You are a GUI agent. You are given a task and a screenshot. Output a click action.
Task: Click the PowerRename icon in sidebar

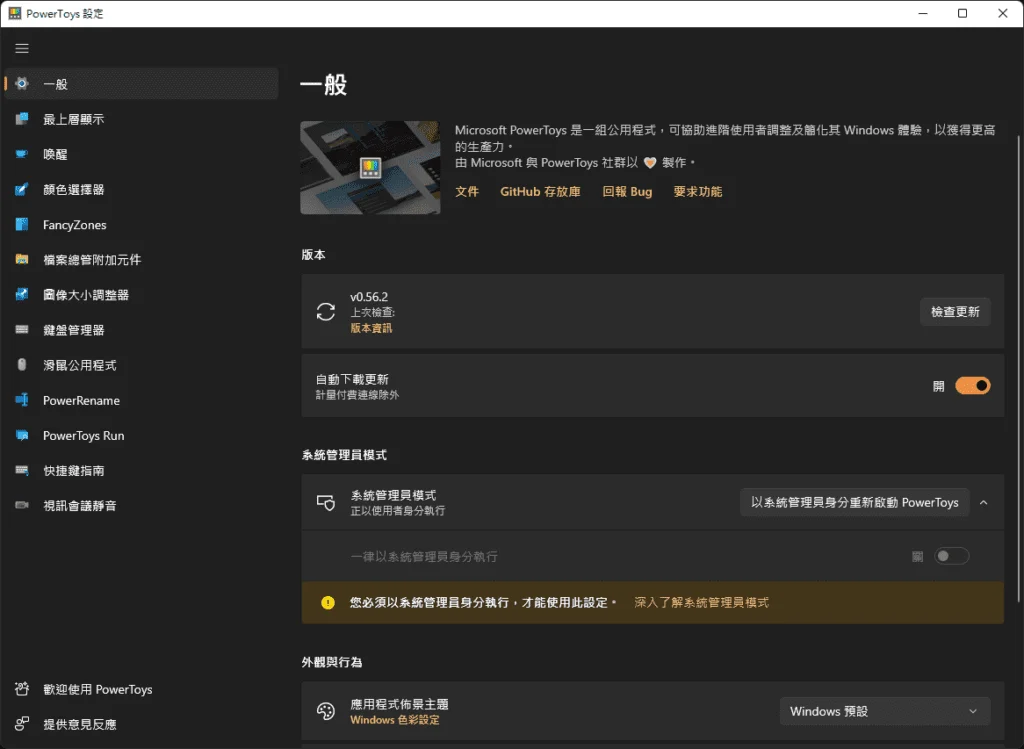click(x=22, y=400)
